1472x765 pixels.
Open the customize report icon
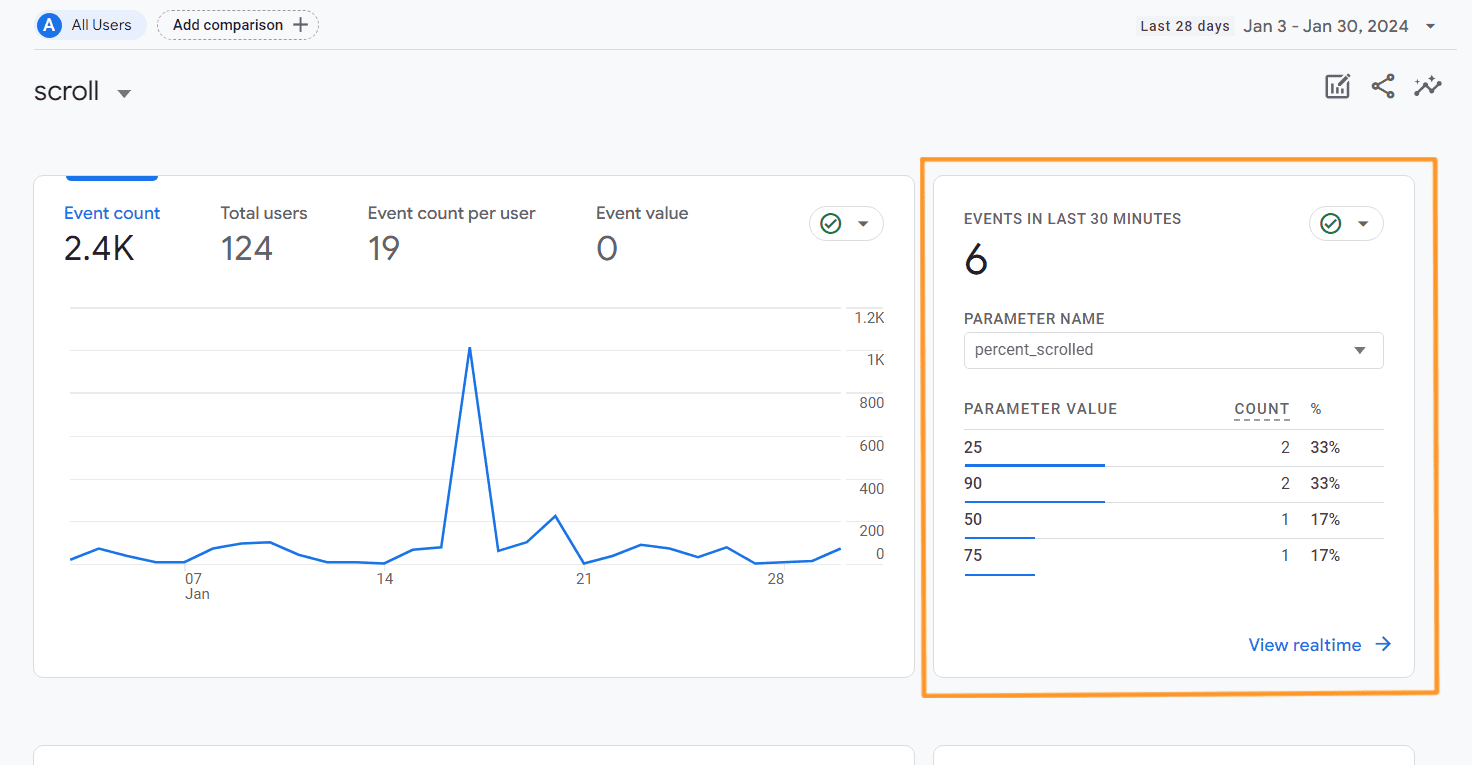click(x=1337, y=87)
